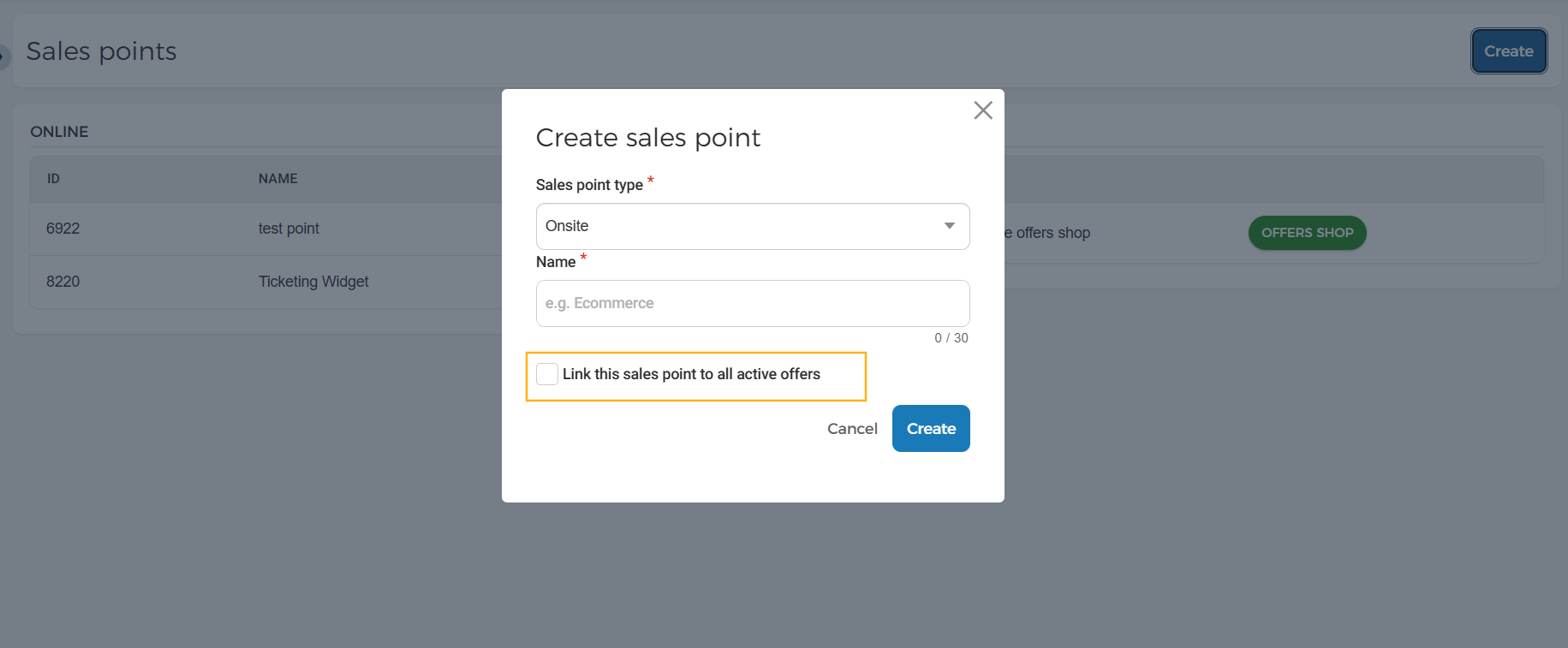The width and height of the screenshot is (1568, 648).
Task: Select the test point row
Action: click(x=265, y=229)
